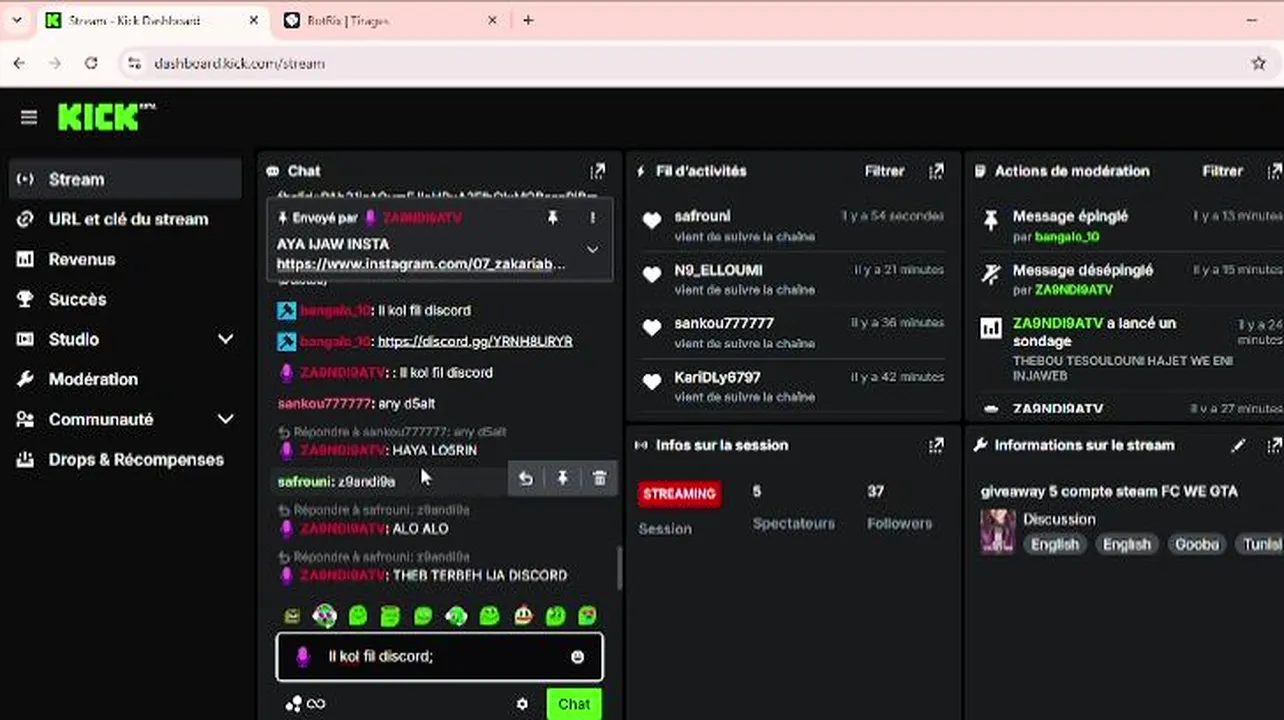The width and height of the screenshot is (1284, 720).
Task: Close the Stream - Kick Dashboard tab
Action: coord(254,20)
